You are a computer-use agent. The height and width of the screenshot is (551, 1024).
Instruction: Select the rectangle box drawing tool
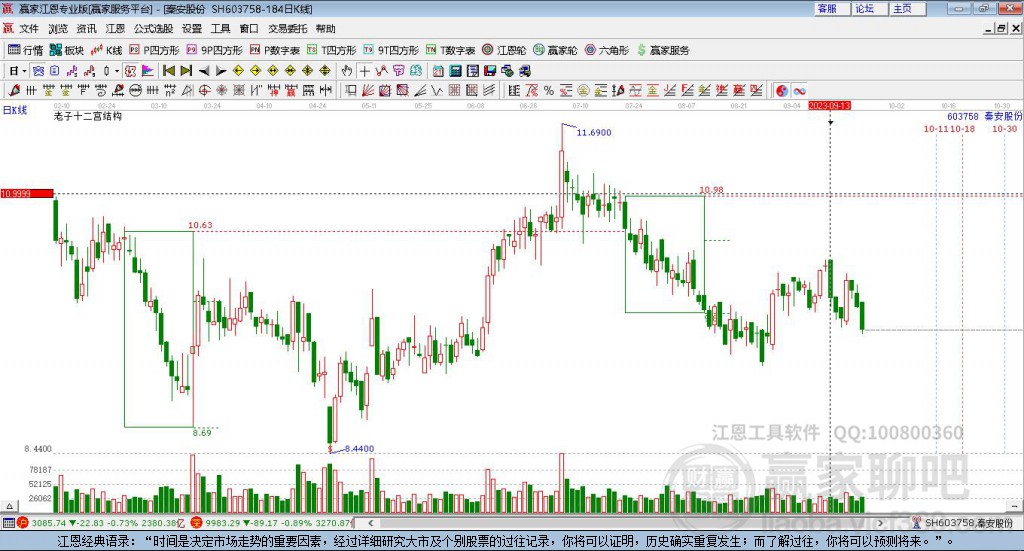click(x=351, y=90)
